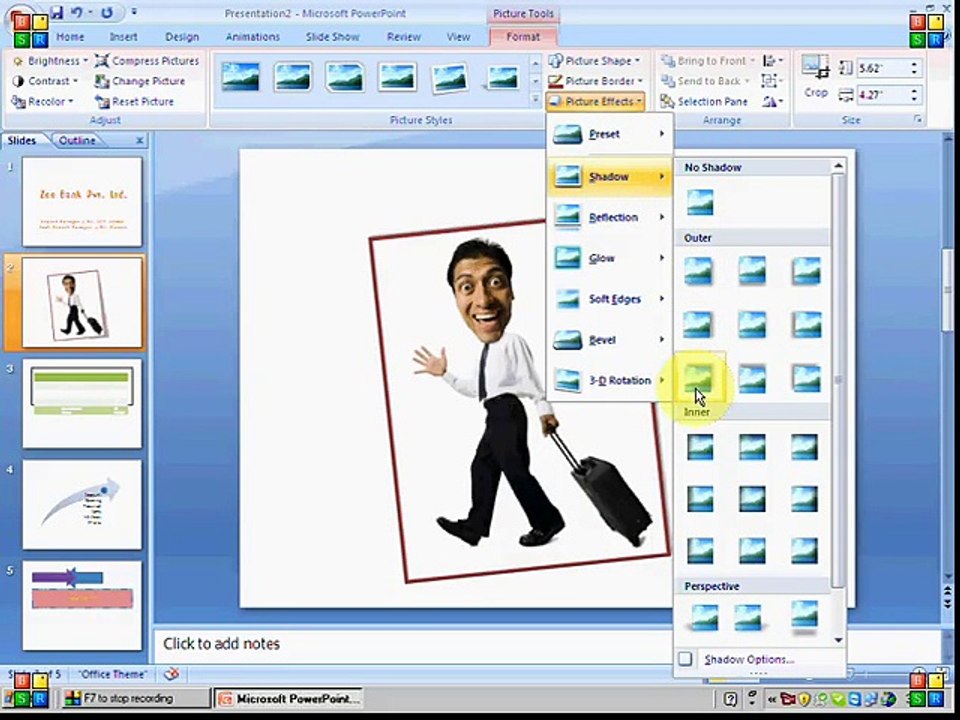This screenshot has width=960, height=720.
Task: Apply the first picture style thumbnail
Action: (241, 77)
